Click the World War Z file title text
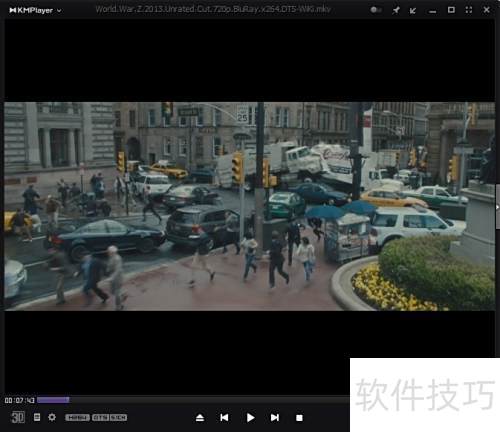Screen dimensions: 500x432 point(213,9)
